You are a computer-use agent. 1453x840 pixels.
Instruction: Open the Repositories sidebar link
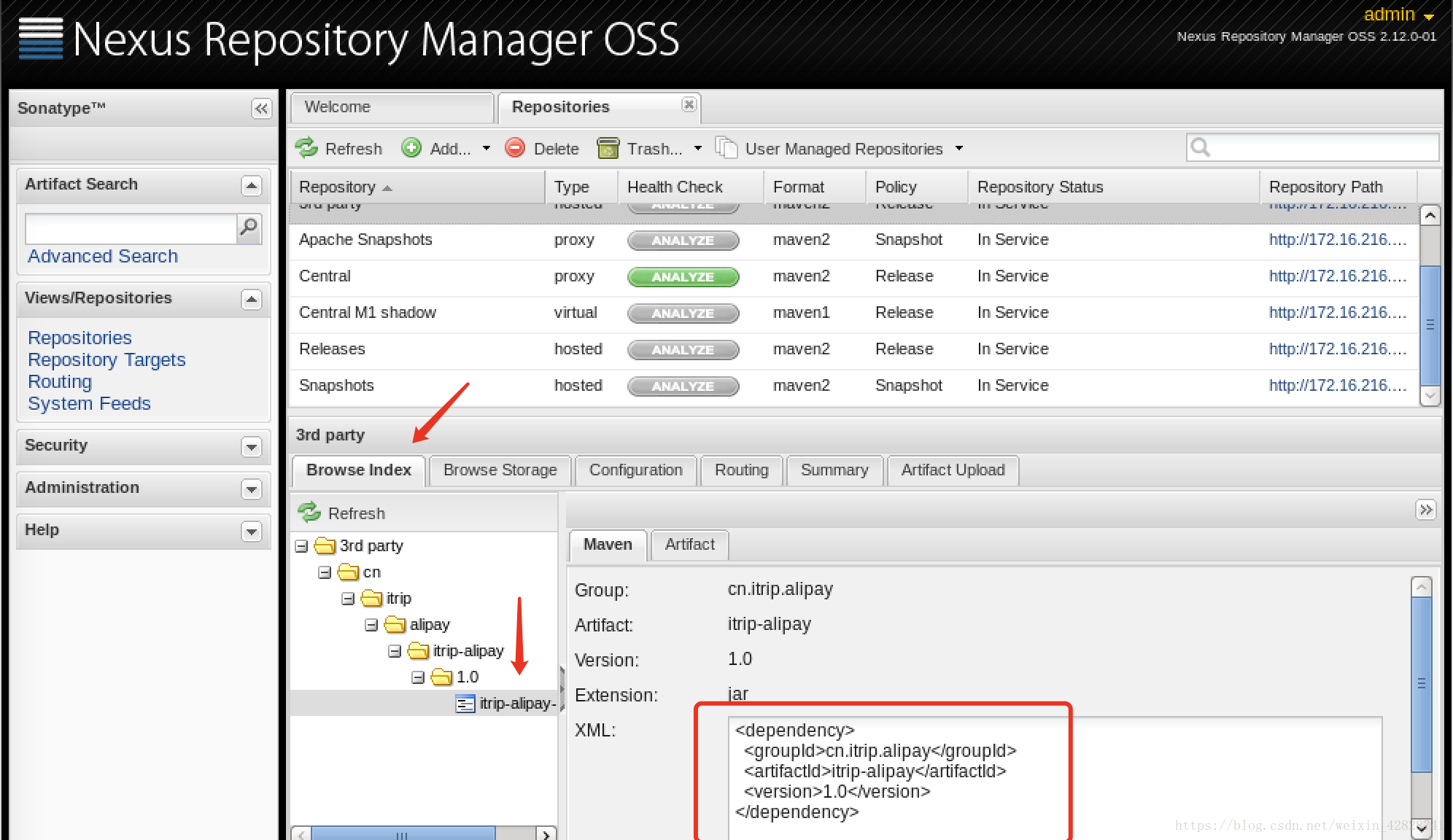80,338
